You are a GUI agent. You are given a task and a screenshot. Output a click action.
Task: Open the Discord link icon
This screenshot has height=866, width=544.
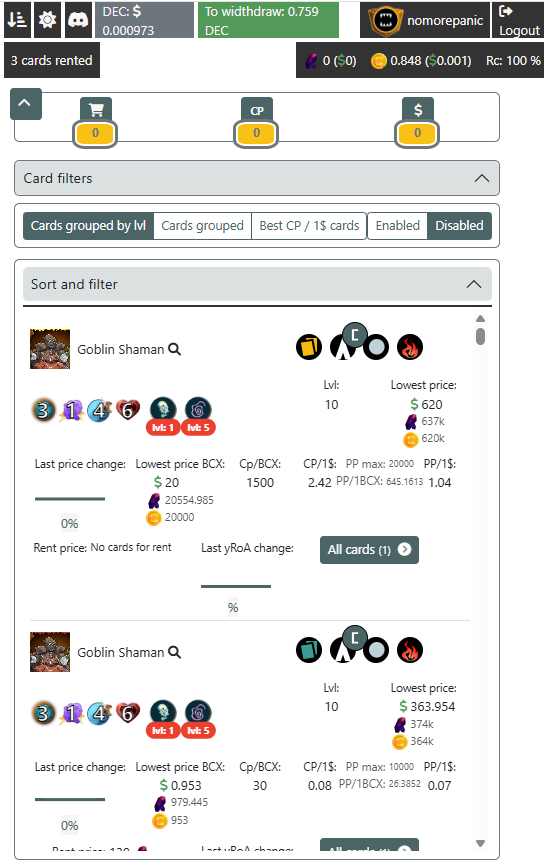click(x=78, y=20)
